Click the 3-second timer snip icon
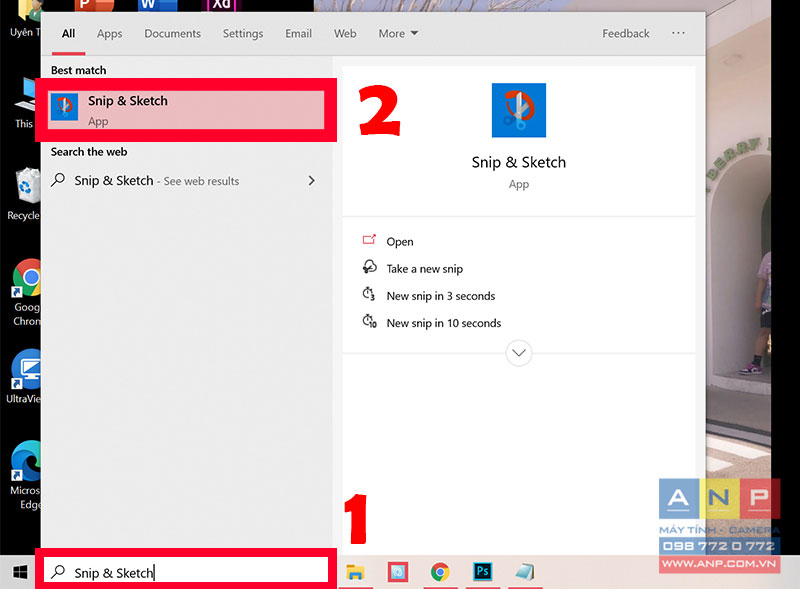Viewport: 800px width, 589px height. coord(369,294)
